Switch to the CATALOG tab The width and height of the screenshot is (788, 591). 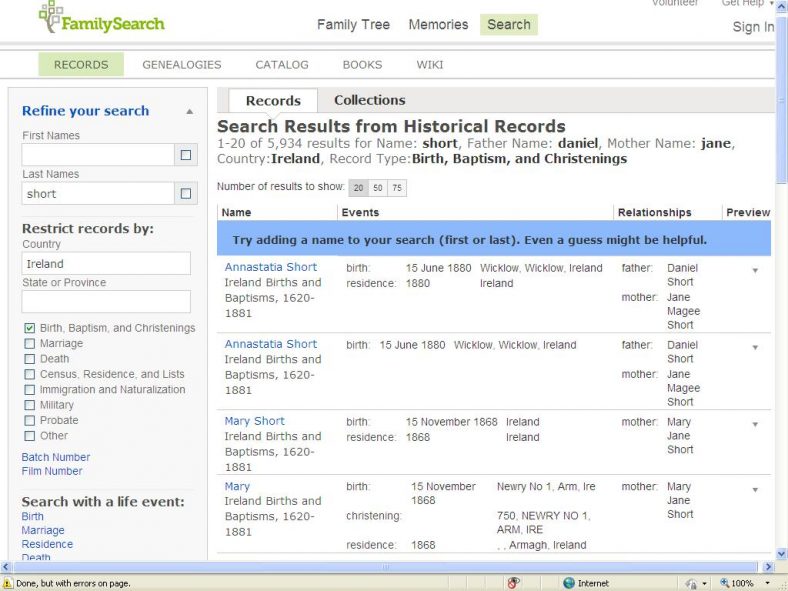pyautogui.click(x=282, y=65)
